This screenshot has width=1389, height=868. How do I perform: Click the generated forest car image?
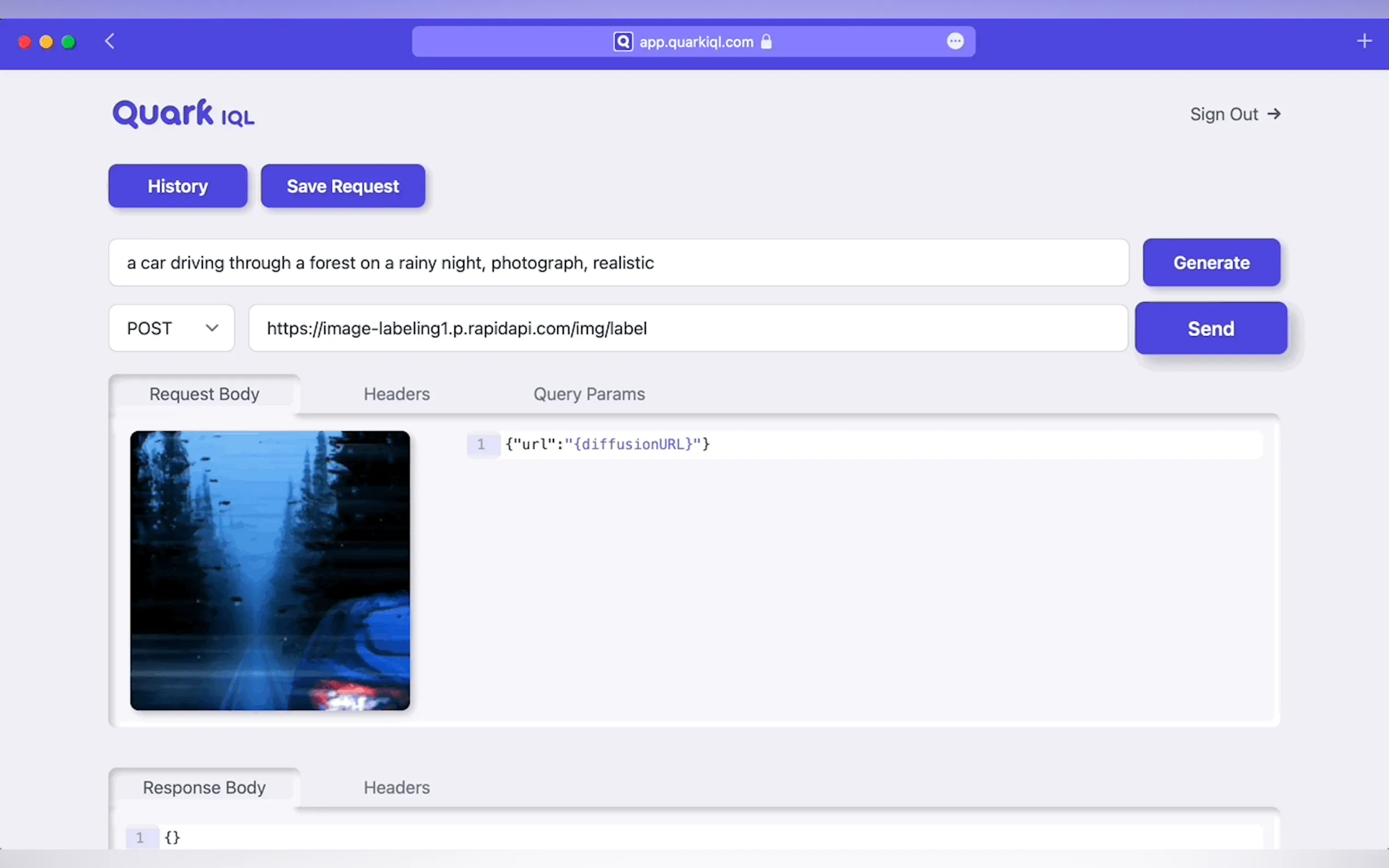(x=270, y=570)
